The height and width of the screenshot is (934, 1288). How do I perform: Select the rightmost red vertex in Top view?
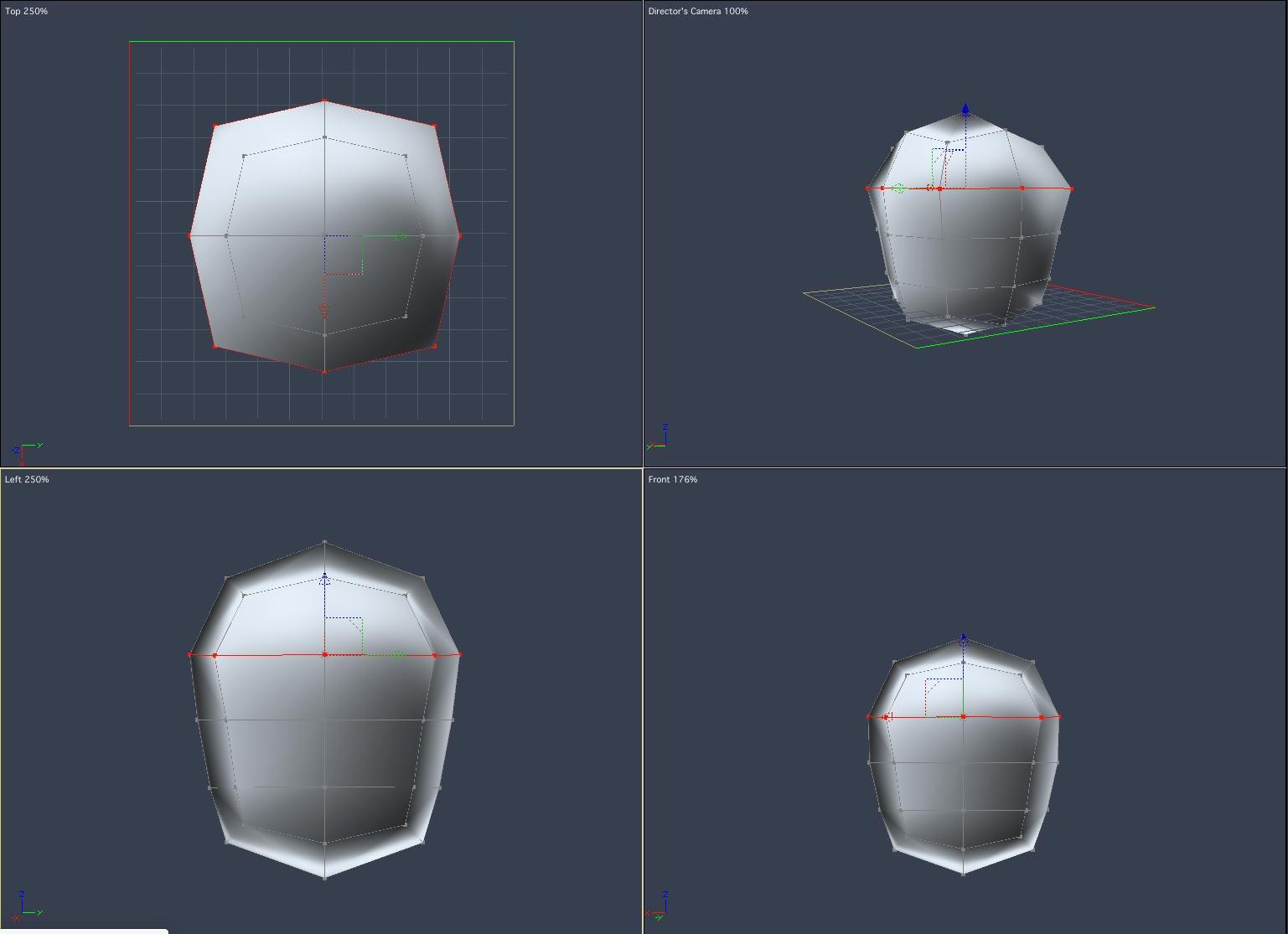pyautogui.click(x=459, y=236)
